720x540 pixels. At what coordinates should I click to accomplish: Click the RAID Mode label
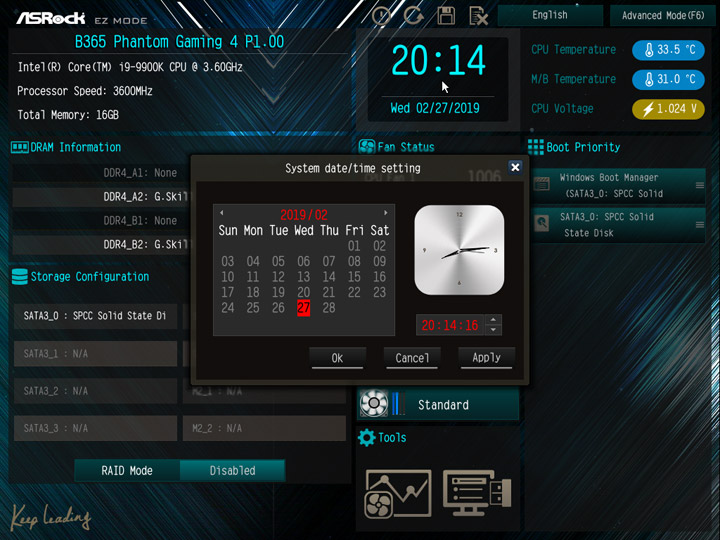pos(127,471)
